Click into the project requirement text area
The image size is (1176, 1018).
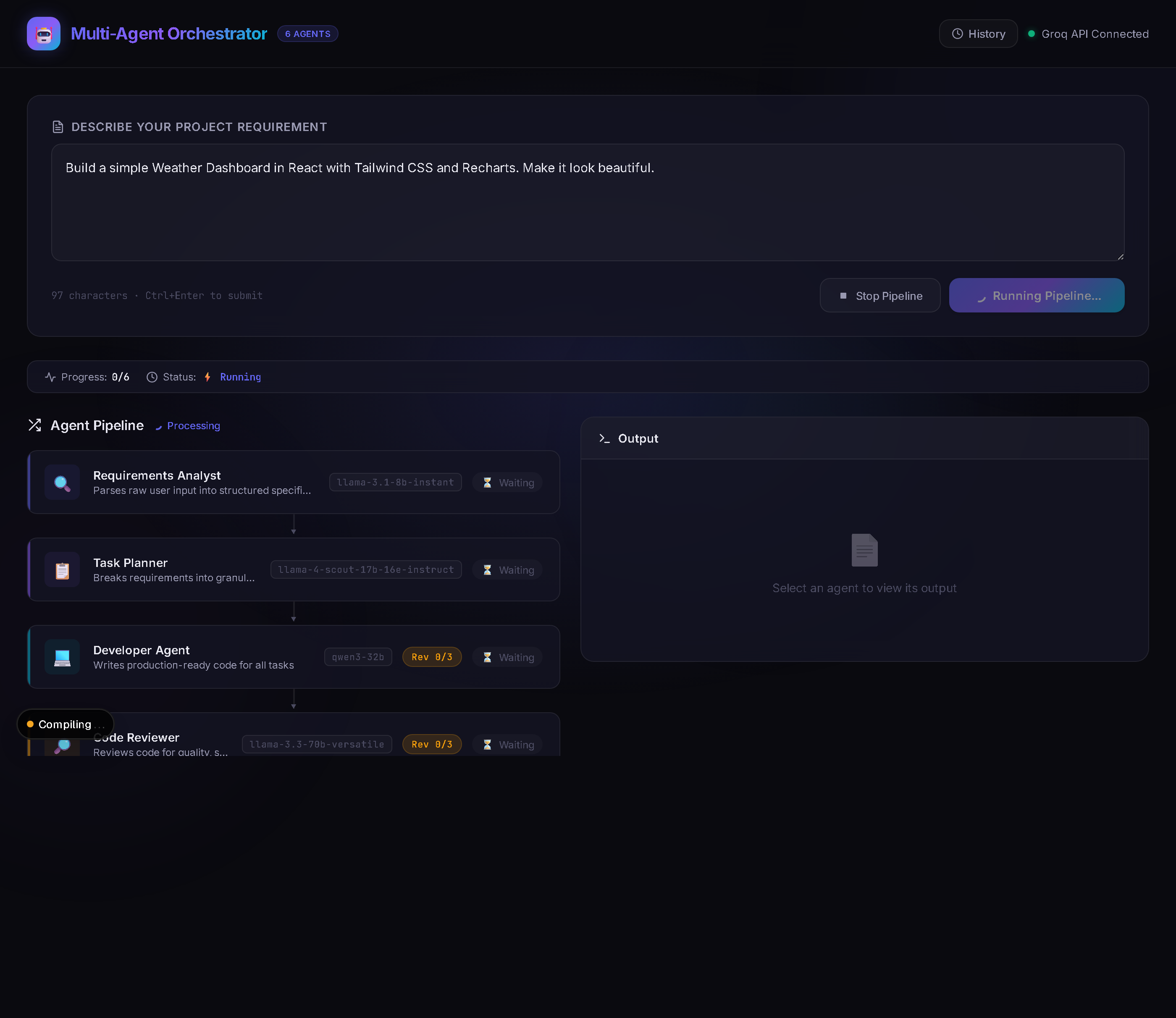pos(588,203)
